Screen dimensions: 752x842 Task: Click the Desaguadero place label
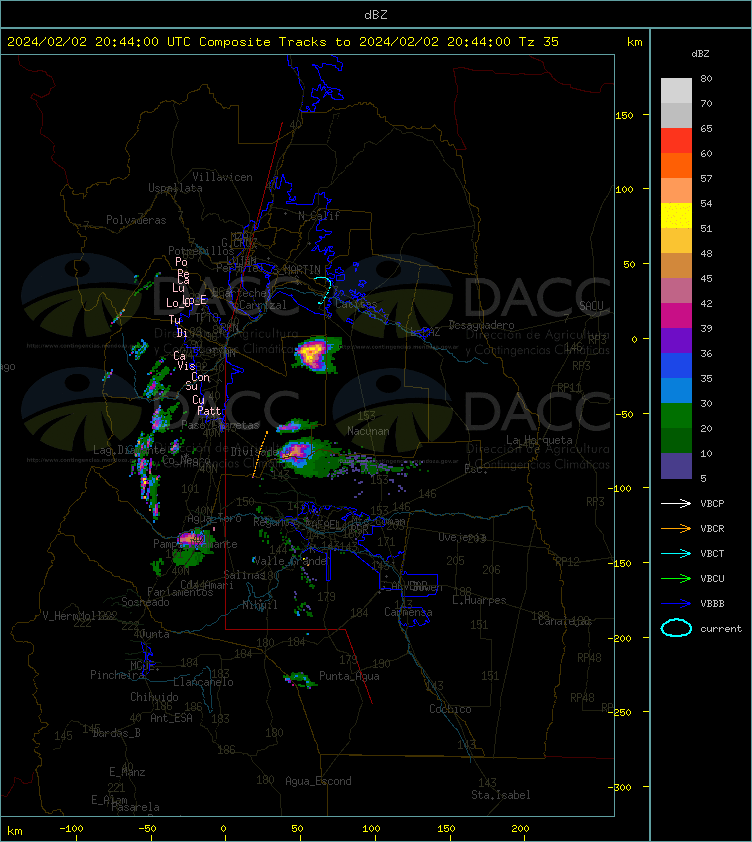[x=482, y=325]
